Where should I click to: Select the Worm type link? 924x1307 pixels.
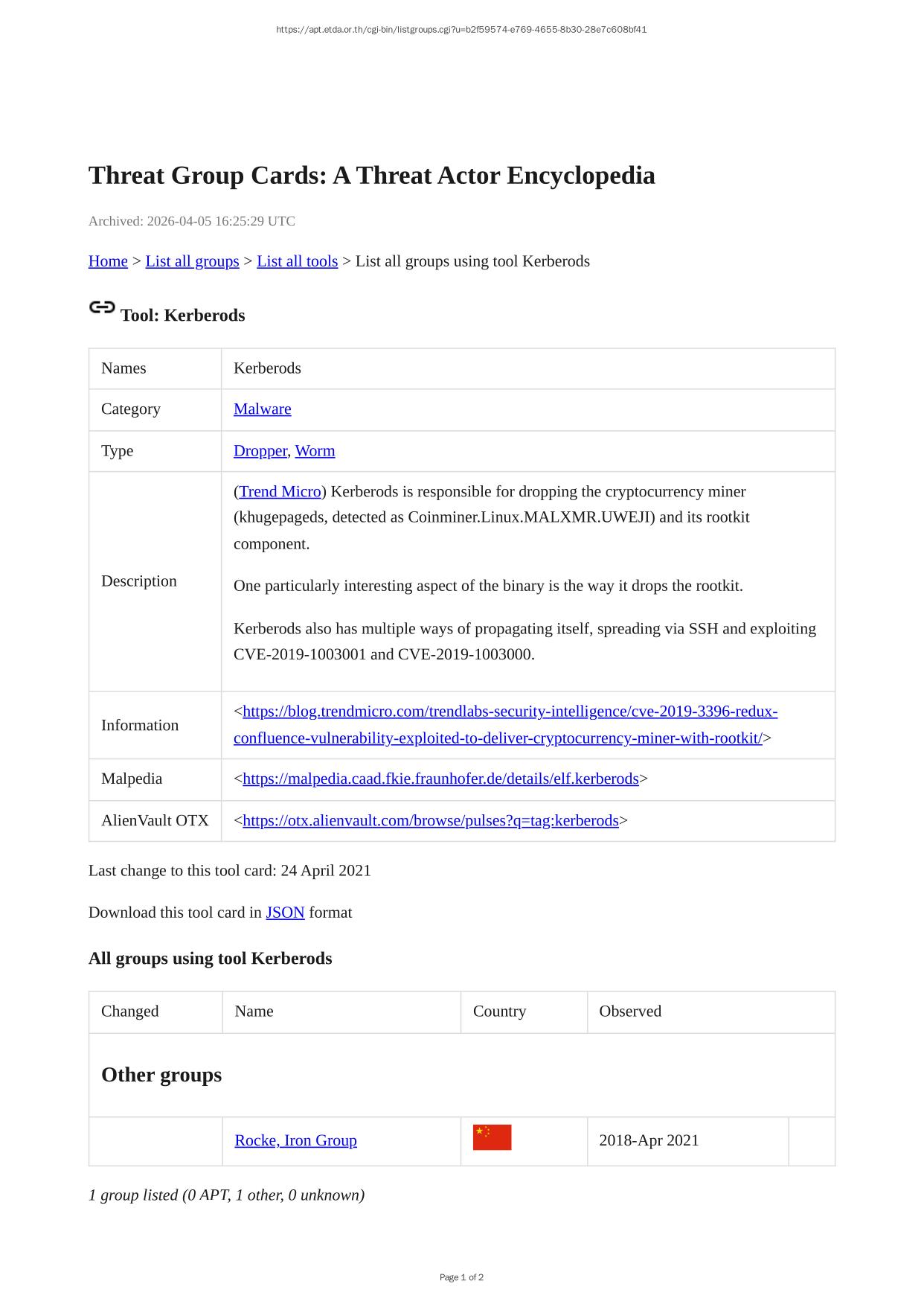(x=315, y=450)
